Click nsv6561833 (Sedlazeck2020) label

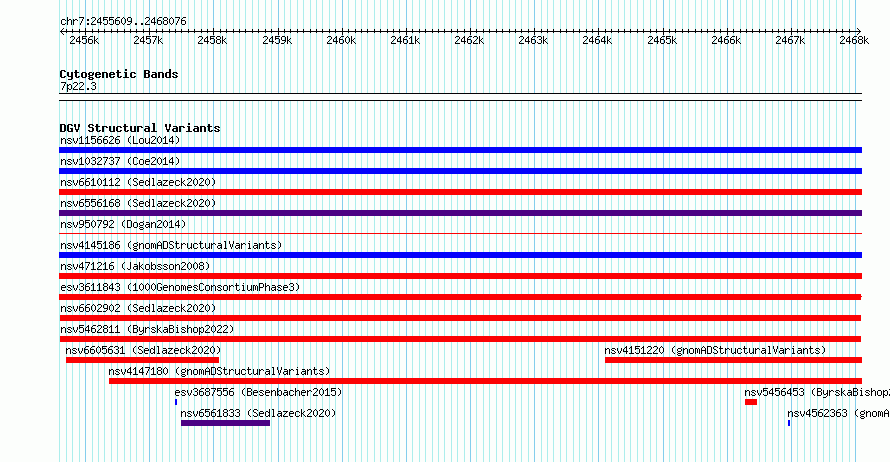258,413
